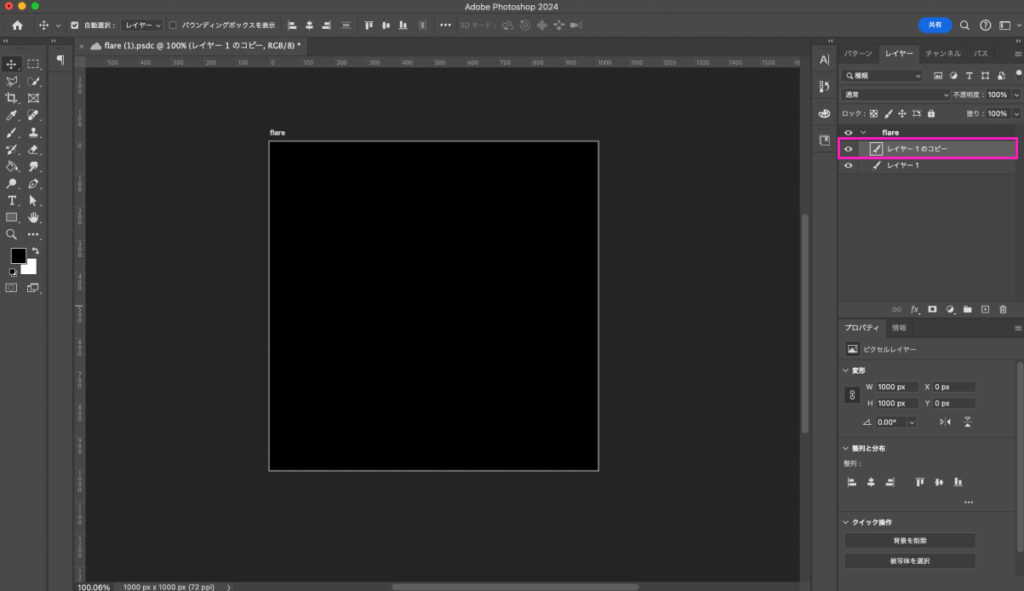Flip horizontally in the Properties panel
Screen dimensions: 1024x591
click(x=946, y=422)
